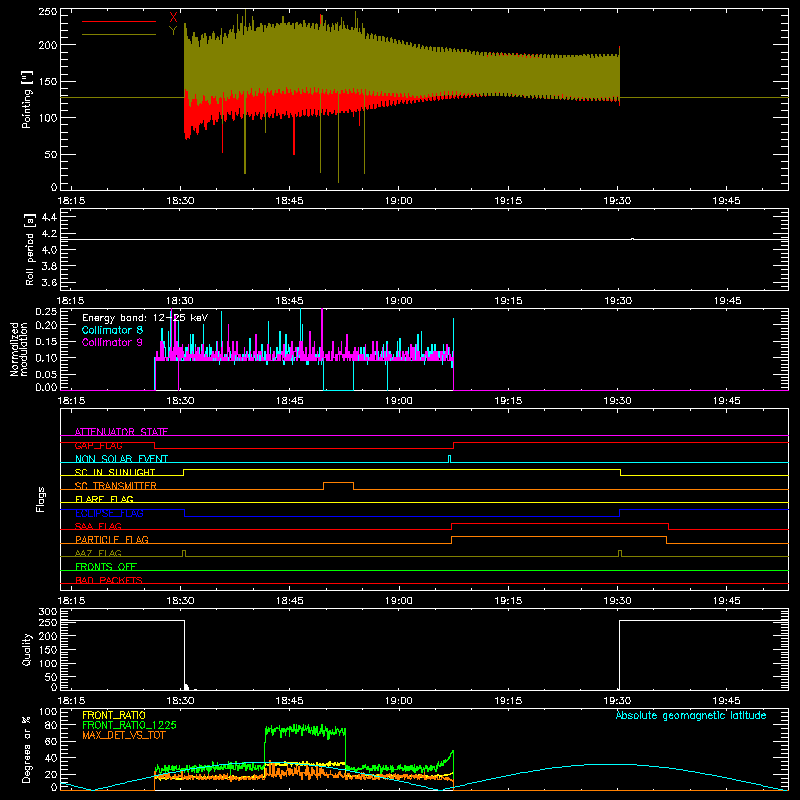Select the FRONTS_OFF flag label
This screenshot has width=800, height=800.
(x=106, y=566)
